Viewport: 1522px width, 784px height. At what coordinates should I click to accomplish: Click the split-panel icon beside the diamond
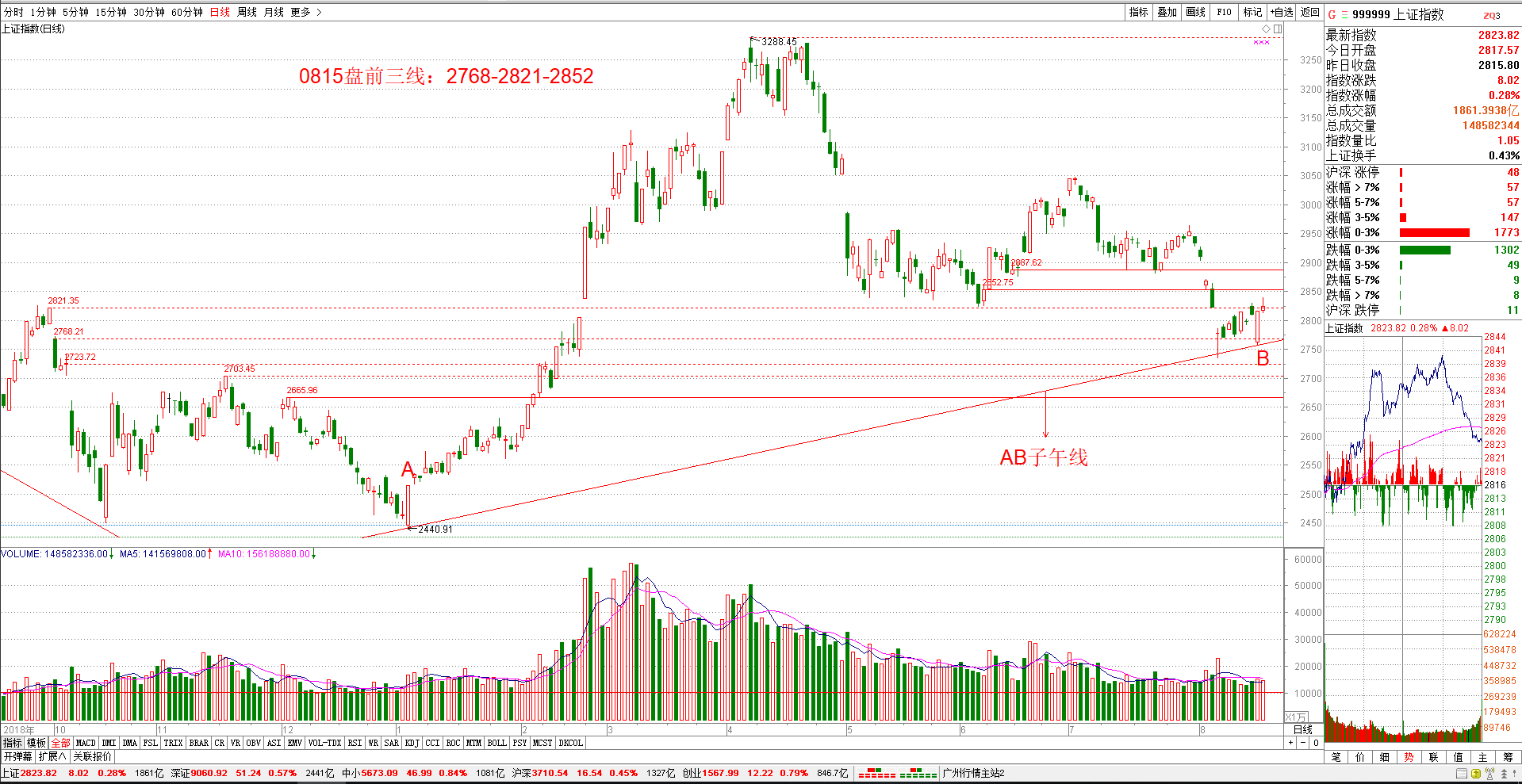coord(1278,29)
